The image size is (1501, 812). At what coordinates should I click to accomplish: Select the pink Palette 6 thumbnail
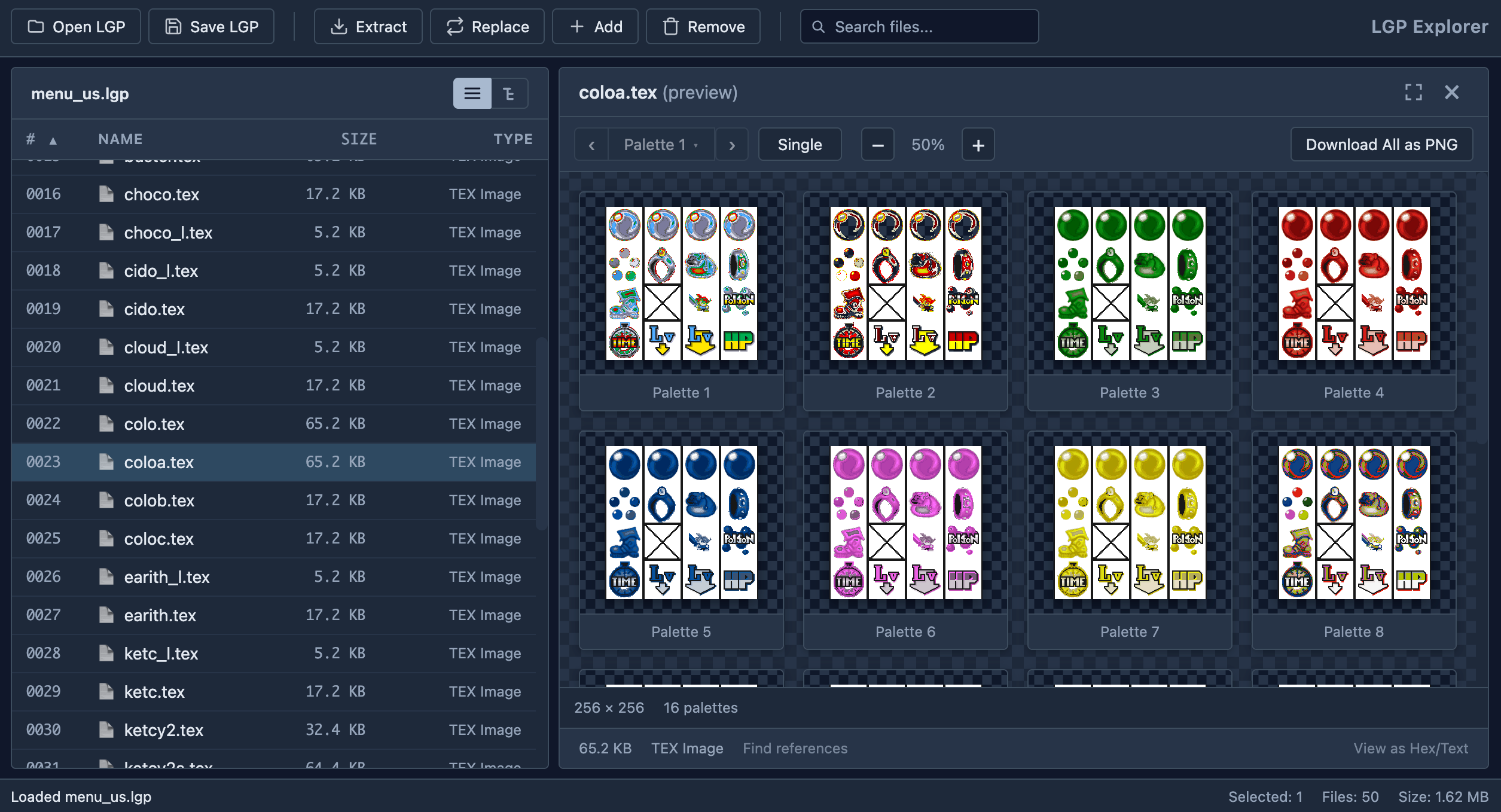pos(905,541)
